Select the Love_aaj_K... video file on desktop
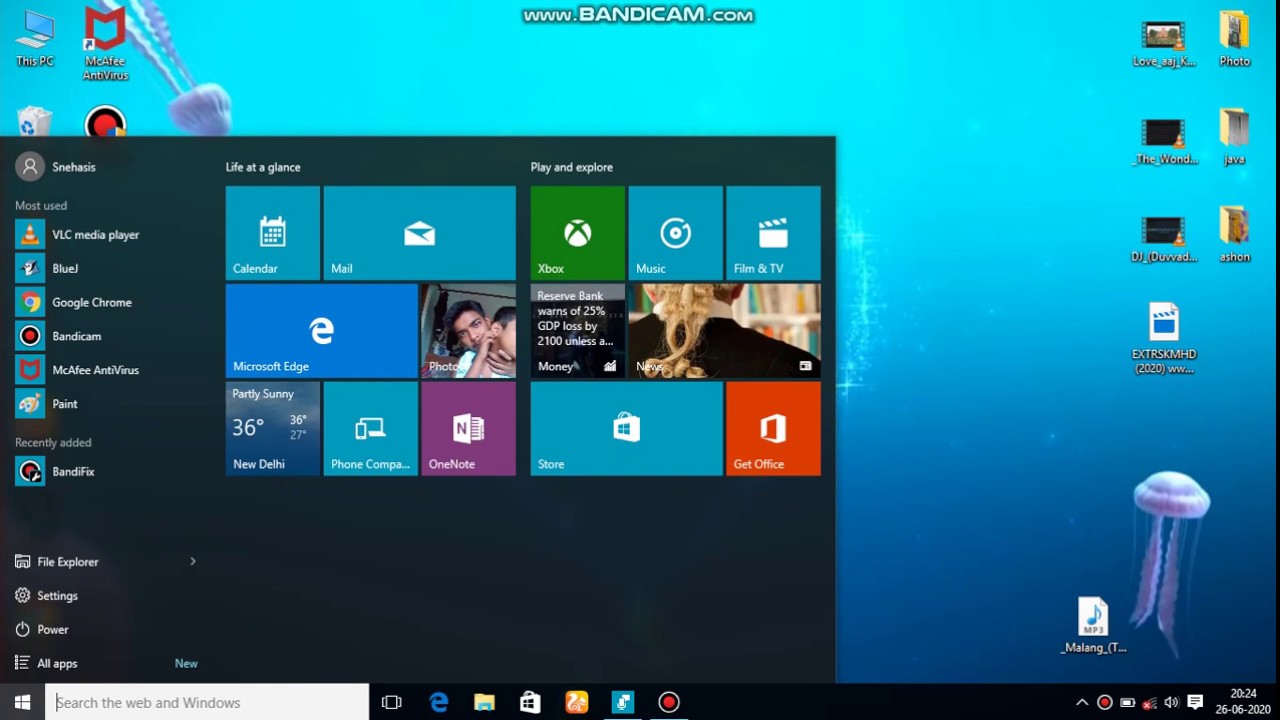The width and height of the screenshot is (1280, 720). (x=1163, y=43)
